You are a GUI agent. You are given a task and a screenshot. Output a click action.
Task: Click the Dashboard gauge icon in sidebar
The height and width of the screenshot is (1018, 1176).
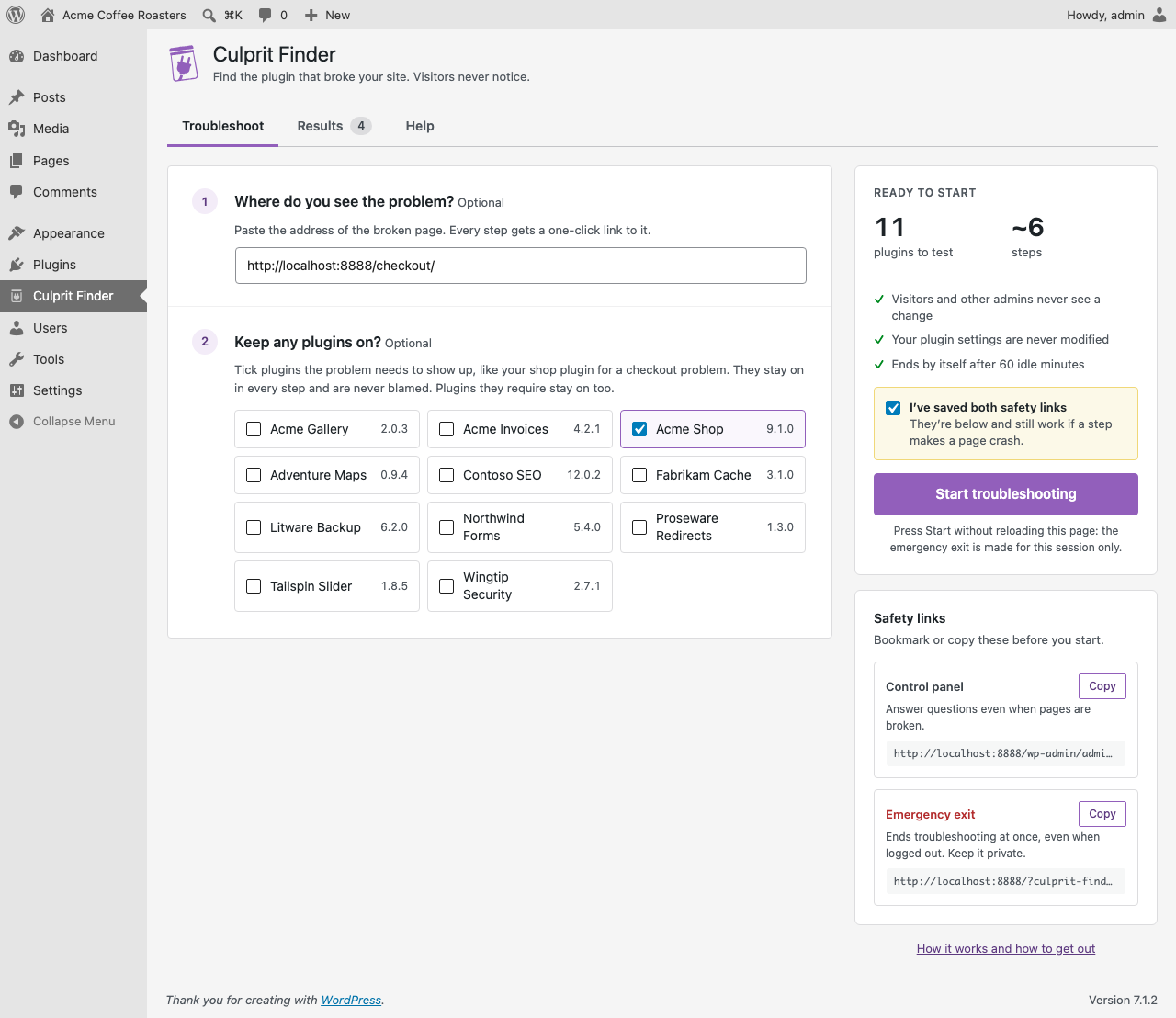click(17, 56)
